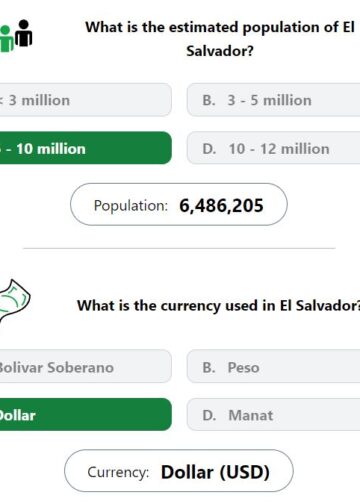Image resolution: width=360 pixels, height=504 pixels.
Task: Click the green person figure icon
Action: click(x=6, y=39)
